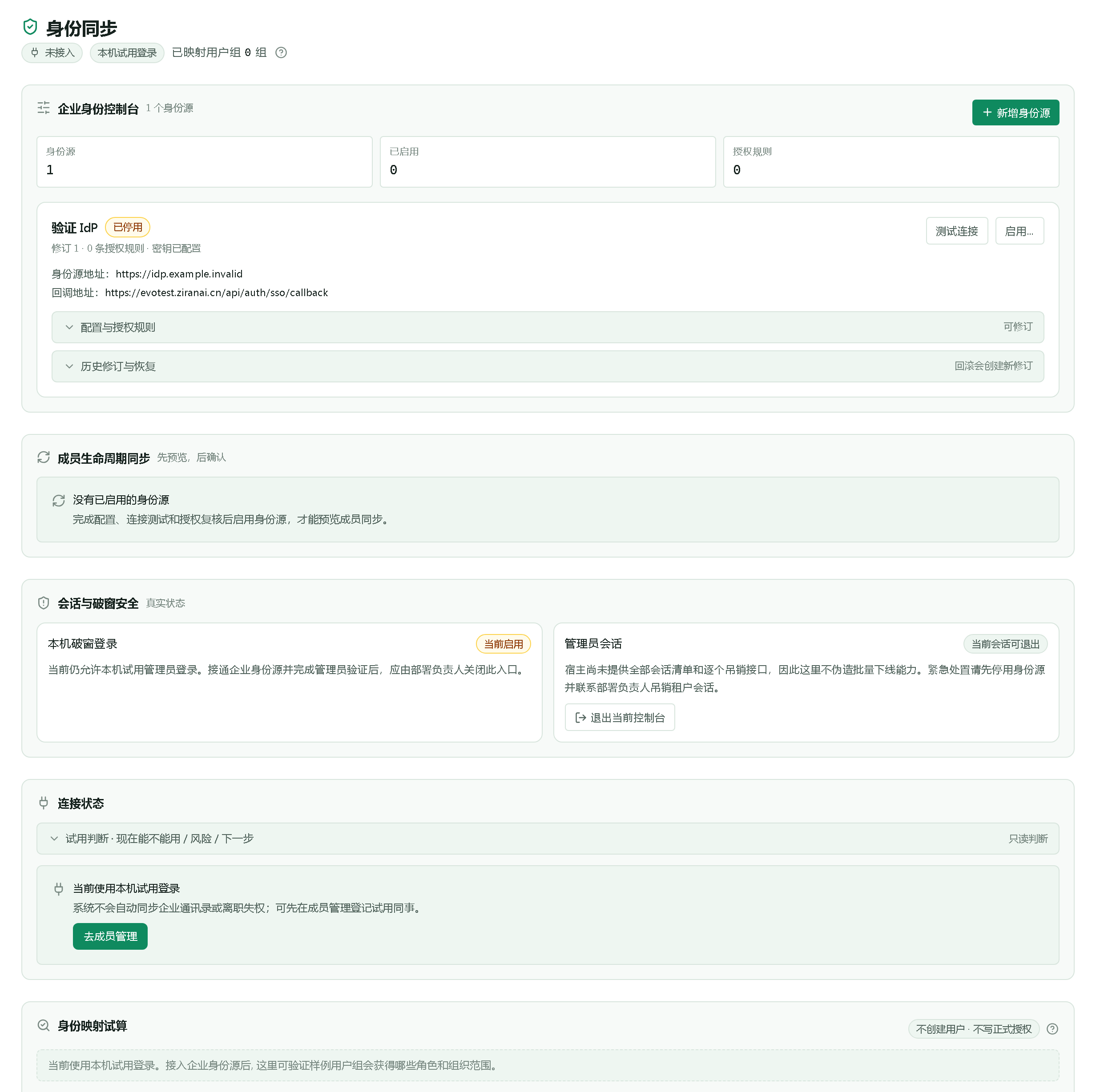Open help icon next to 不创建用户 badge
Screen dimensions: 1096x1092
(1052, 1028)
